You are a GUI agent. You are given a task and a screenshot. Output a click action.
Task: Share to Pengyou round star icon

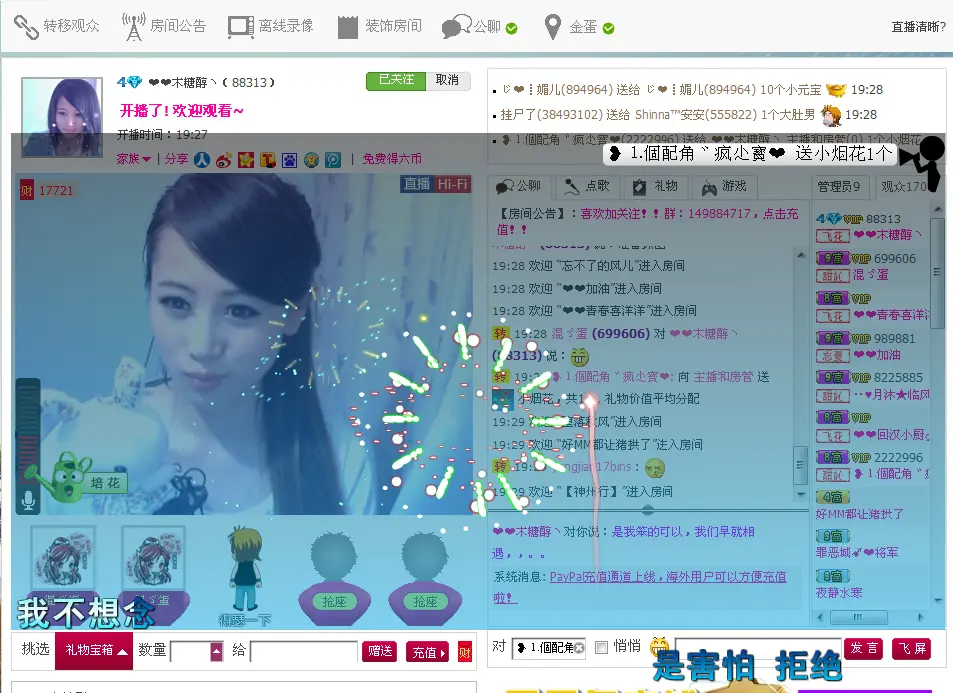(x=311, y=159)
